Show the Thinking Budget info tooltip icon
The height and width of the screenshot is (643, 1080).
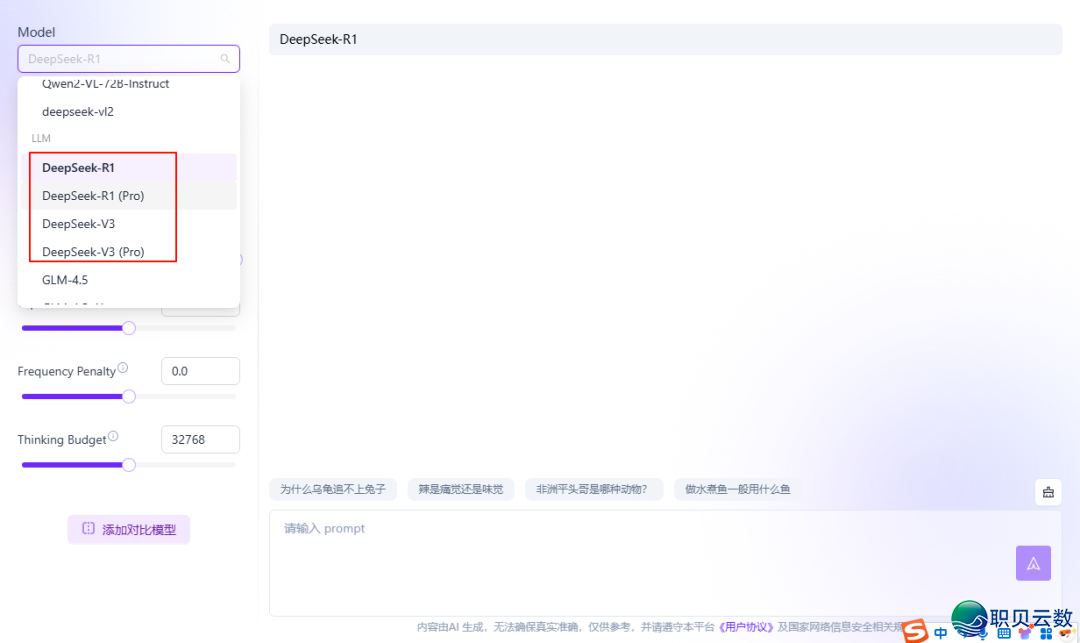click(x=113, y=436)
